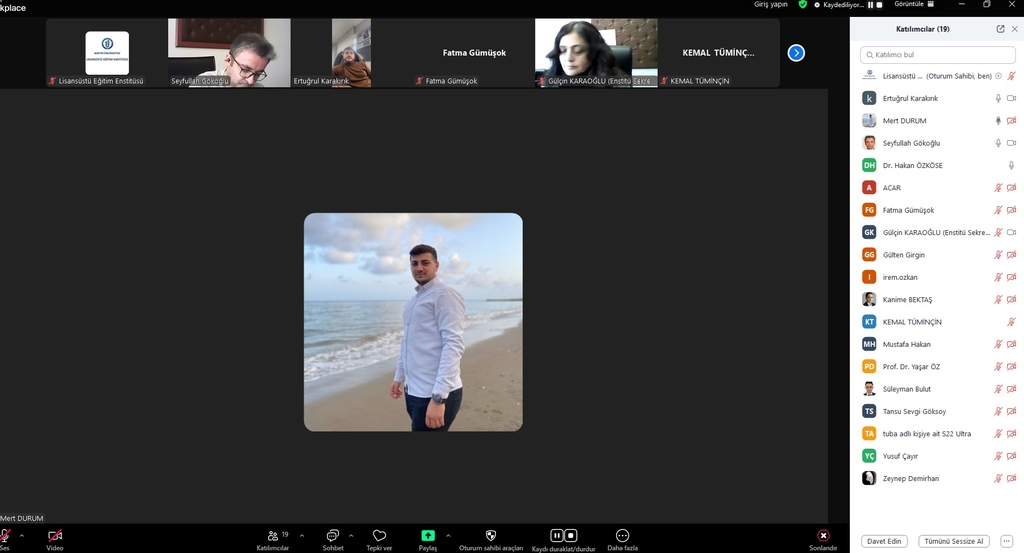Viewport: 1024px width, 553px height.
Task: Turn on camera with Video button
Action: click(55, 537)
